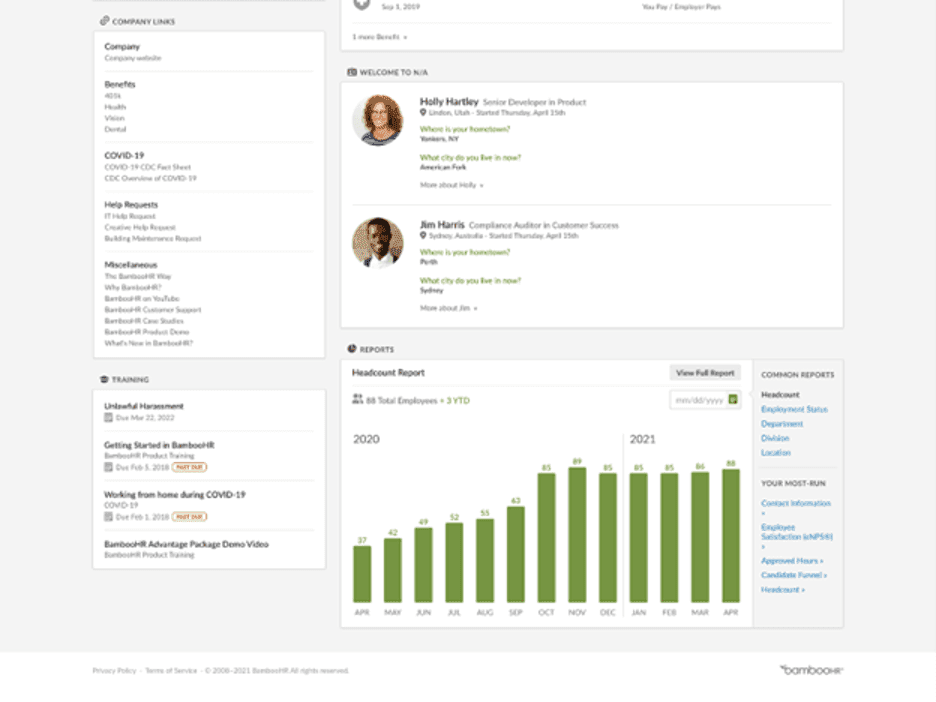Click the calendar icon for Working from home training
This screenshot has width=936, height=702.
(108, 516)
